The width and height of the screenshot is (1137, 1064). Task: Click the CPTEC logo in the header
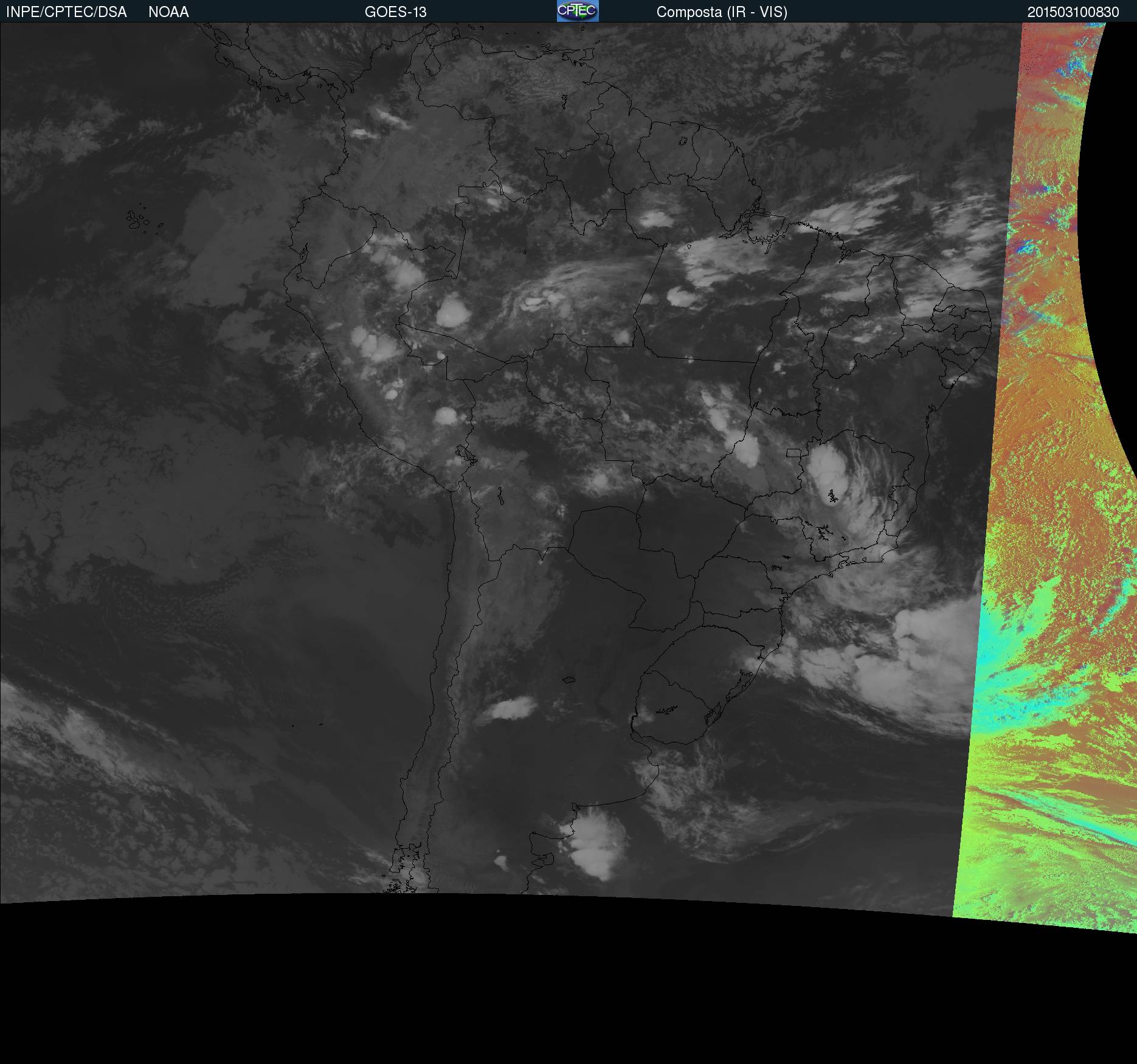pyautogui.click(x=578, y=11)
